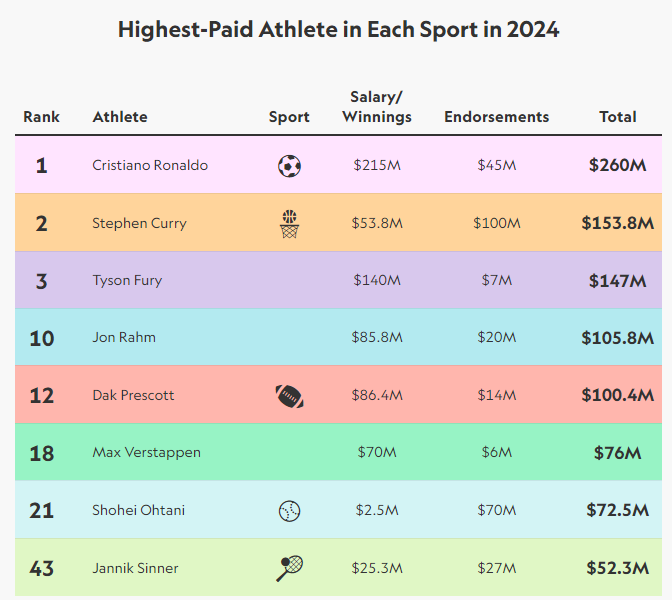Click the chart title about highest-paid athletes
The image size is (672, 600).
338,30
